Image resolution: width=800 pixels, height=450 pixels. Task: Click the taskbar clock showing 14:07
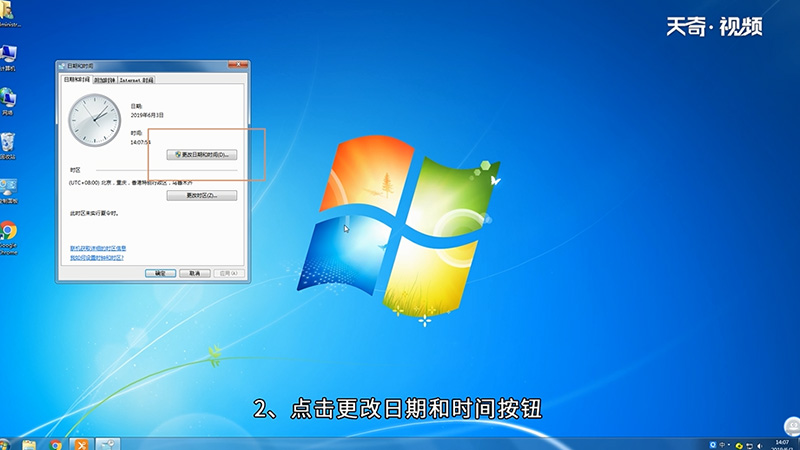(x=782, y=444)
